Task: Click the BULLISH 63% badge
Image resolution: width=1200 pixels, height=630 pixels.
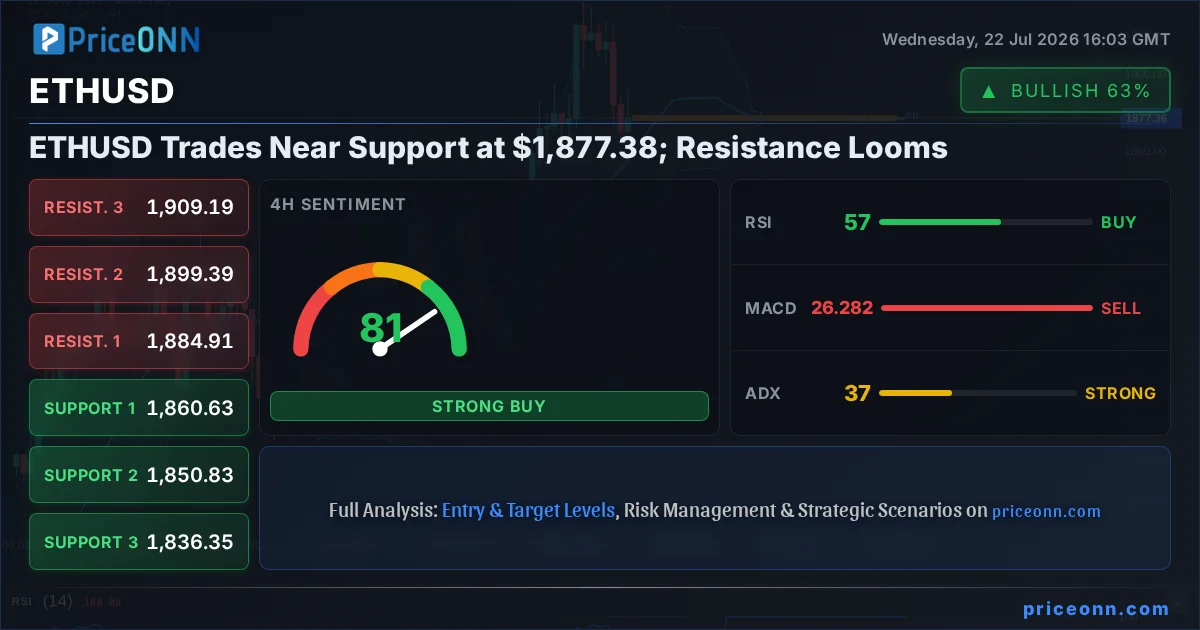Action: pos(1065,90)
